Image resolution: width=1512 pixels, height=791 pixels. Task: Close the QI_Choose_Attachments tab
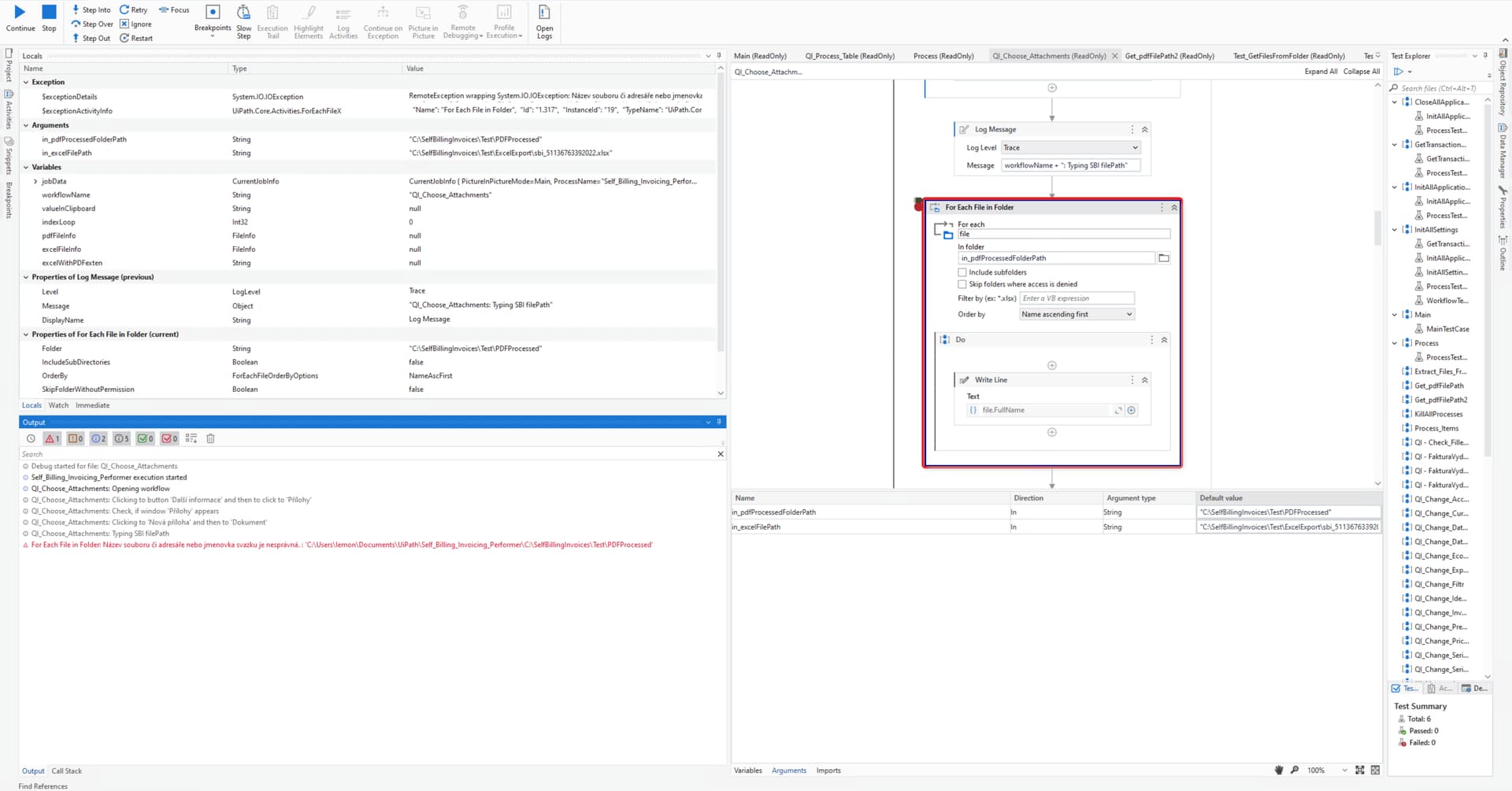1114,56
